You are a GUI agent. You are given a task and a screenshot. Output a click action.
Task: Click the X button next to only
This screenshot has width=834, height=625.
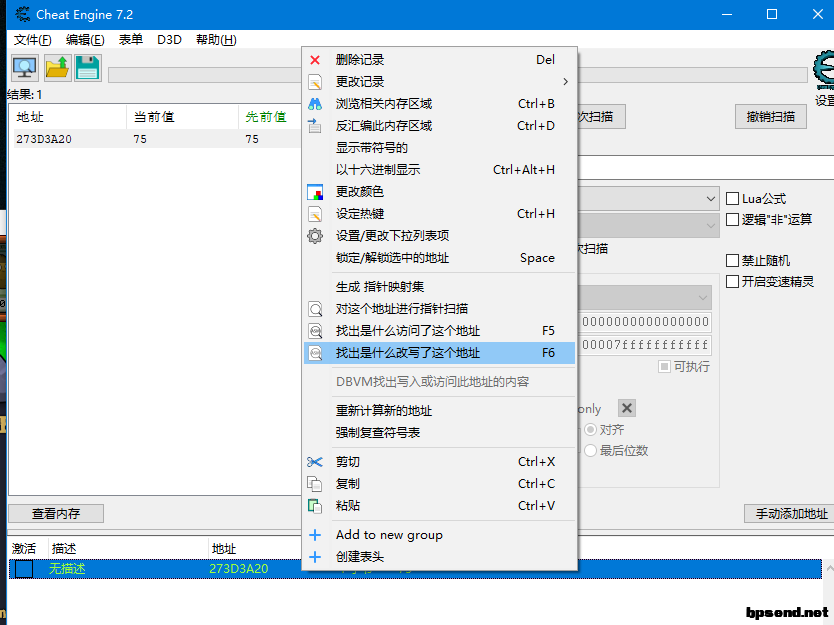(627, 409)
